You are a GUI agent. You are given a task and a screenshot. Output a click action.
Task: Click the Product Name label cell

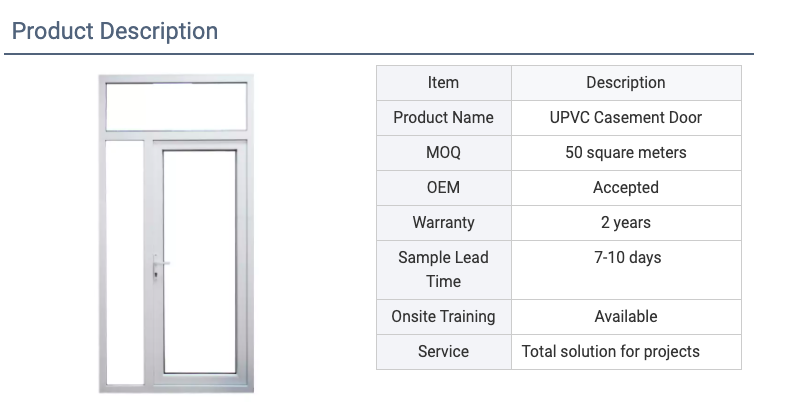pyautogui.click(x=443, y=117)
